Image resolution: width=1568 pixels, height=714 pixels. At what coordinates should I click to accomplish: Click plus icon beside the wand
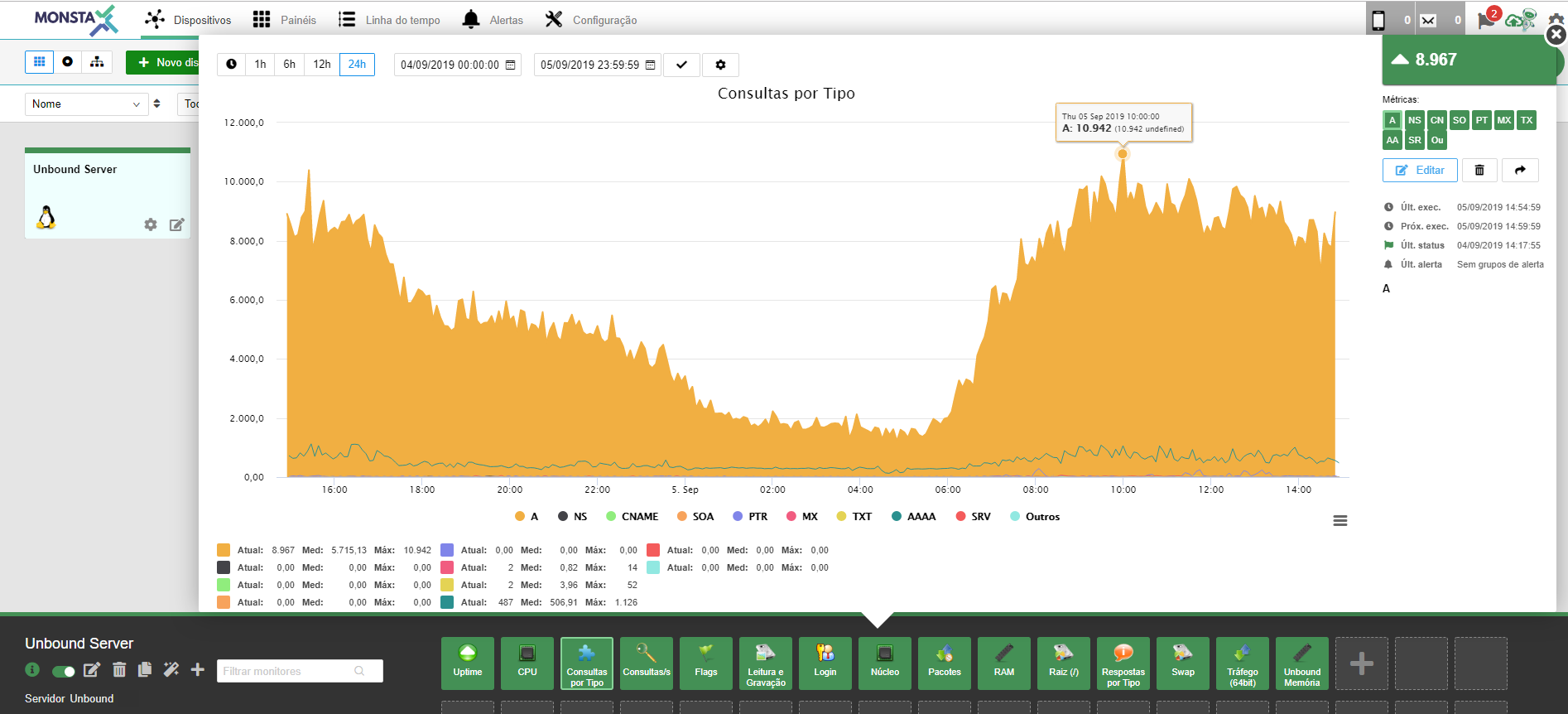(x=197, y=669)
